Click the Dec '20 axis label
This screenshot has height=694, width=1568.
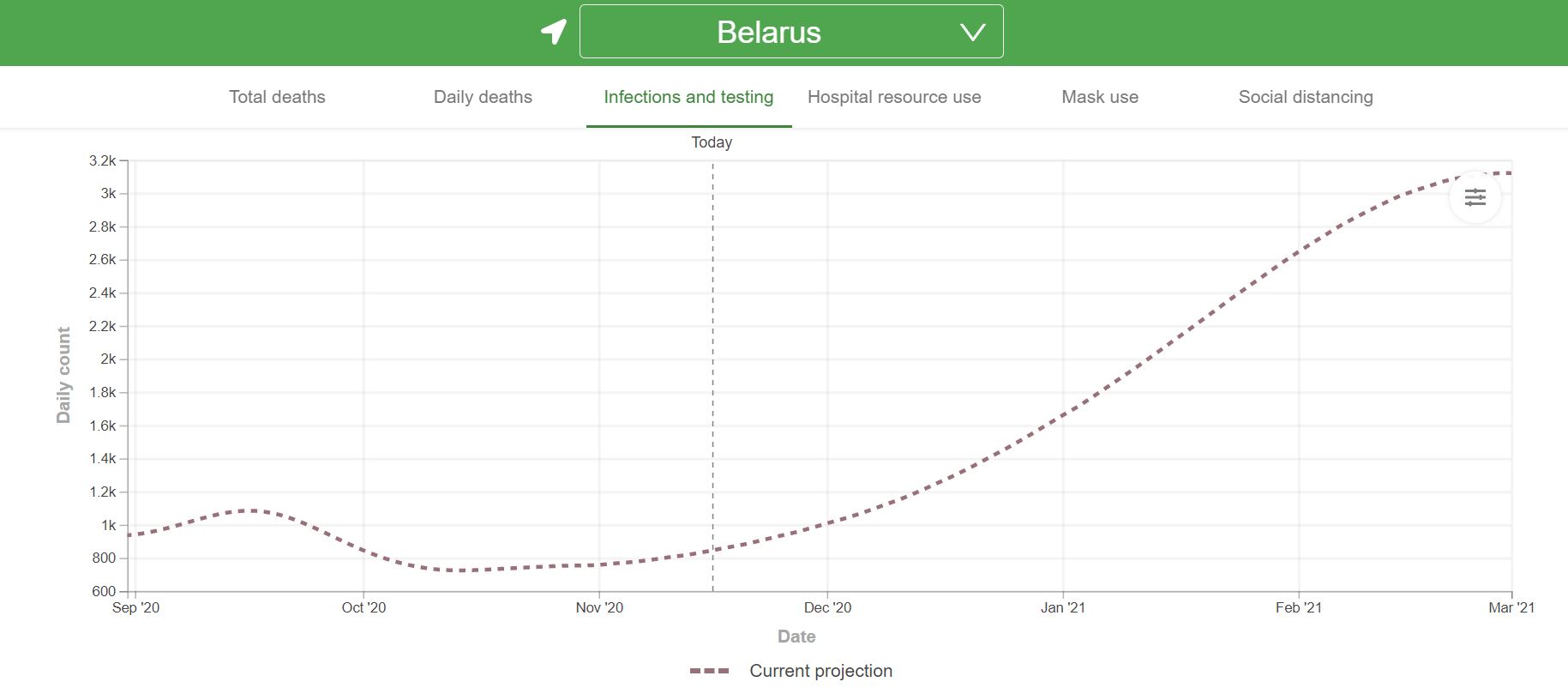click(827, 607)
